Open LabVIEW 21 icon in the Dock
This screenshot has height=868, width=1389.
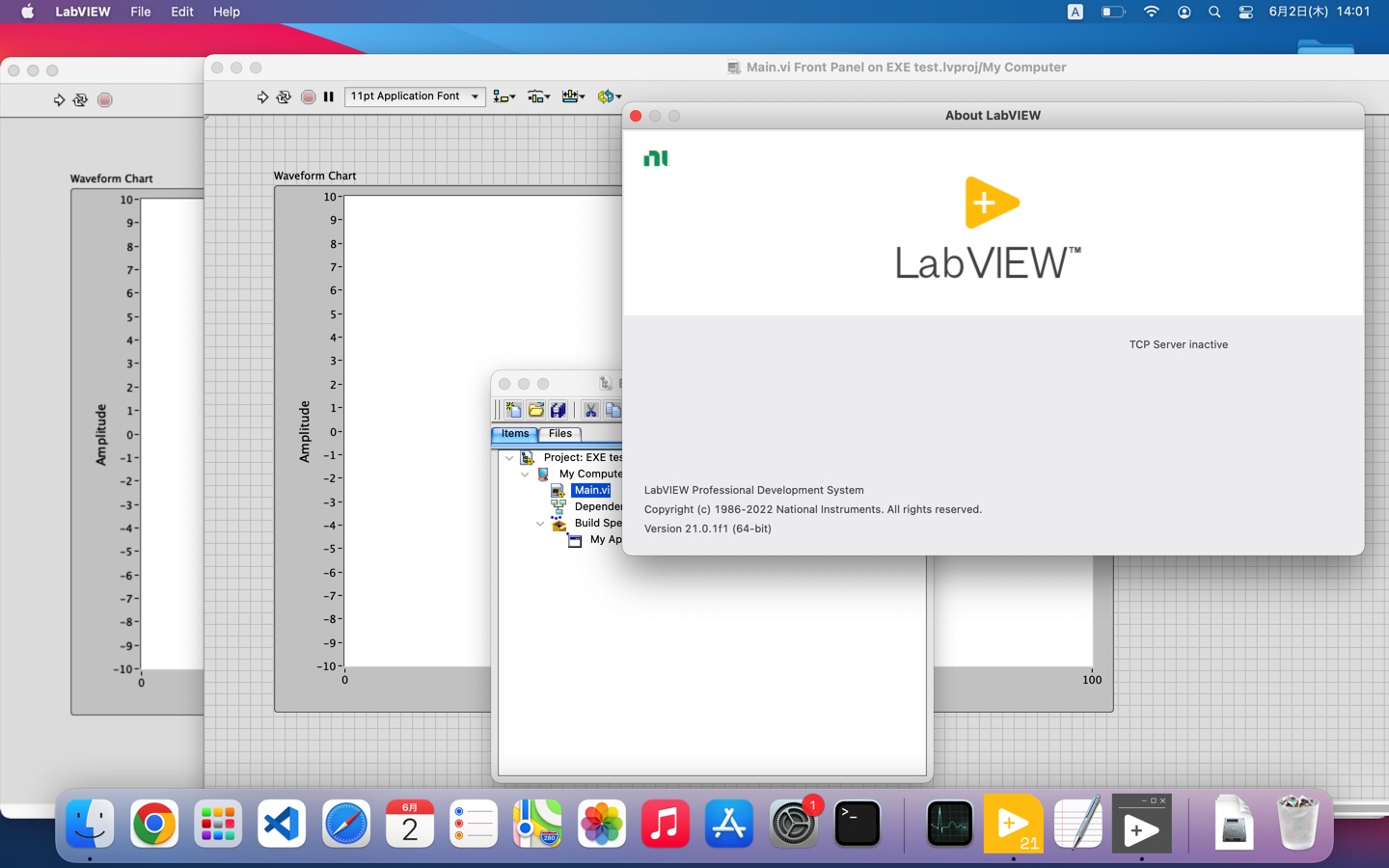pos(1013,824)
